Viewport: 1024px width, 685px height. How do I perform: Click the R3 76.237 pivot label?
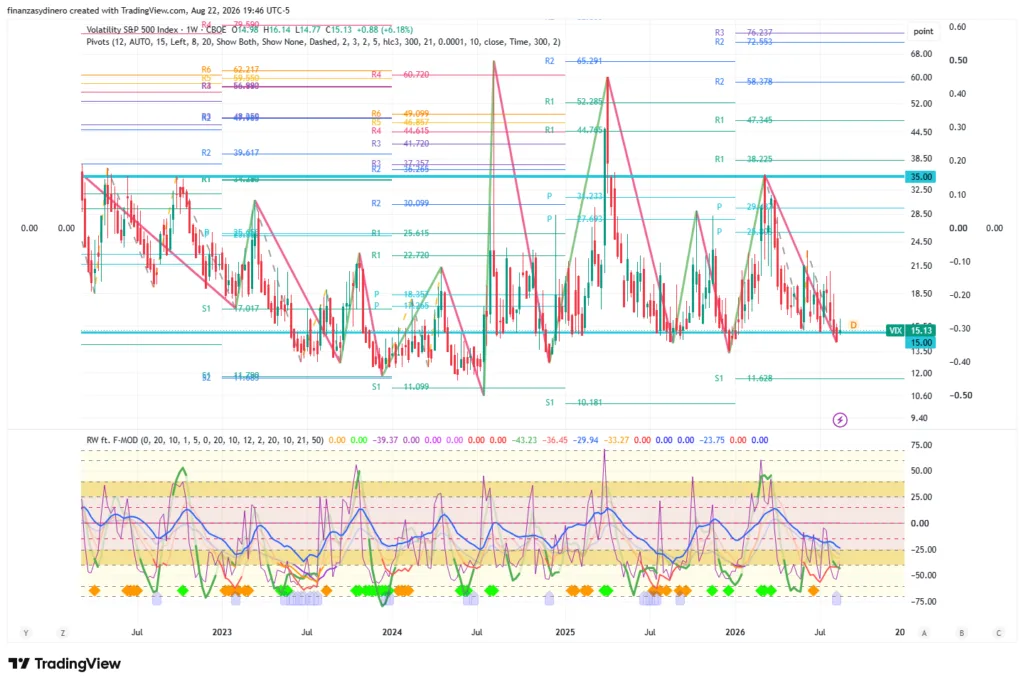tap(743, 33)
